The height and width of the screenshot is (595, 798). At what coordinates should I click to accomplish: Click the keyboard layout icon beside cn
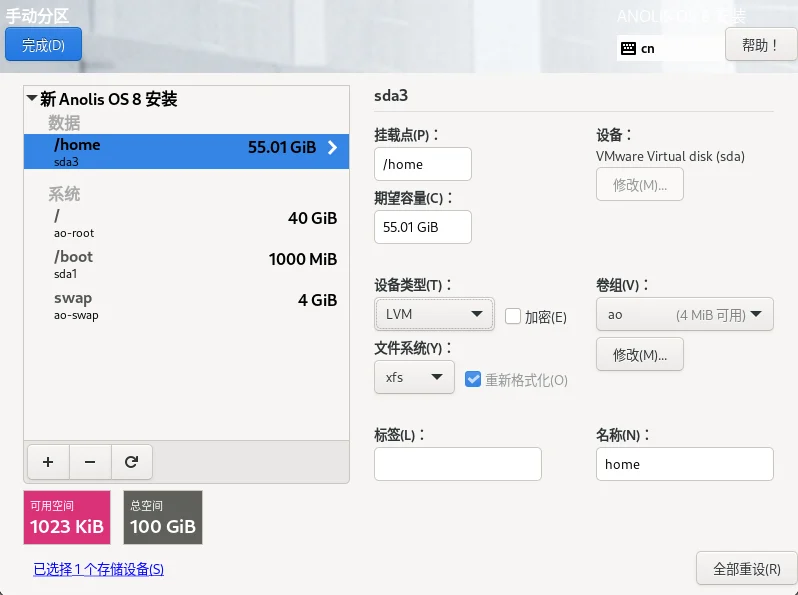(629, 48)
